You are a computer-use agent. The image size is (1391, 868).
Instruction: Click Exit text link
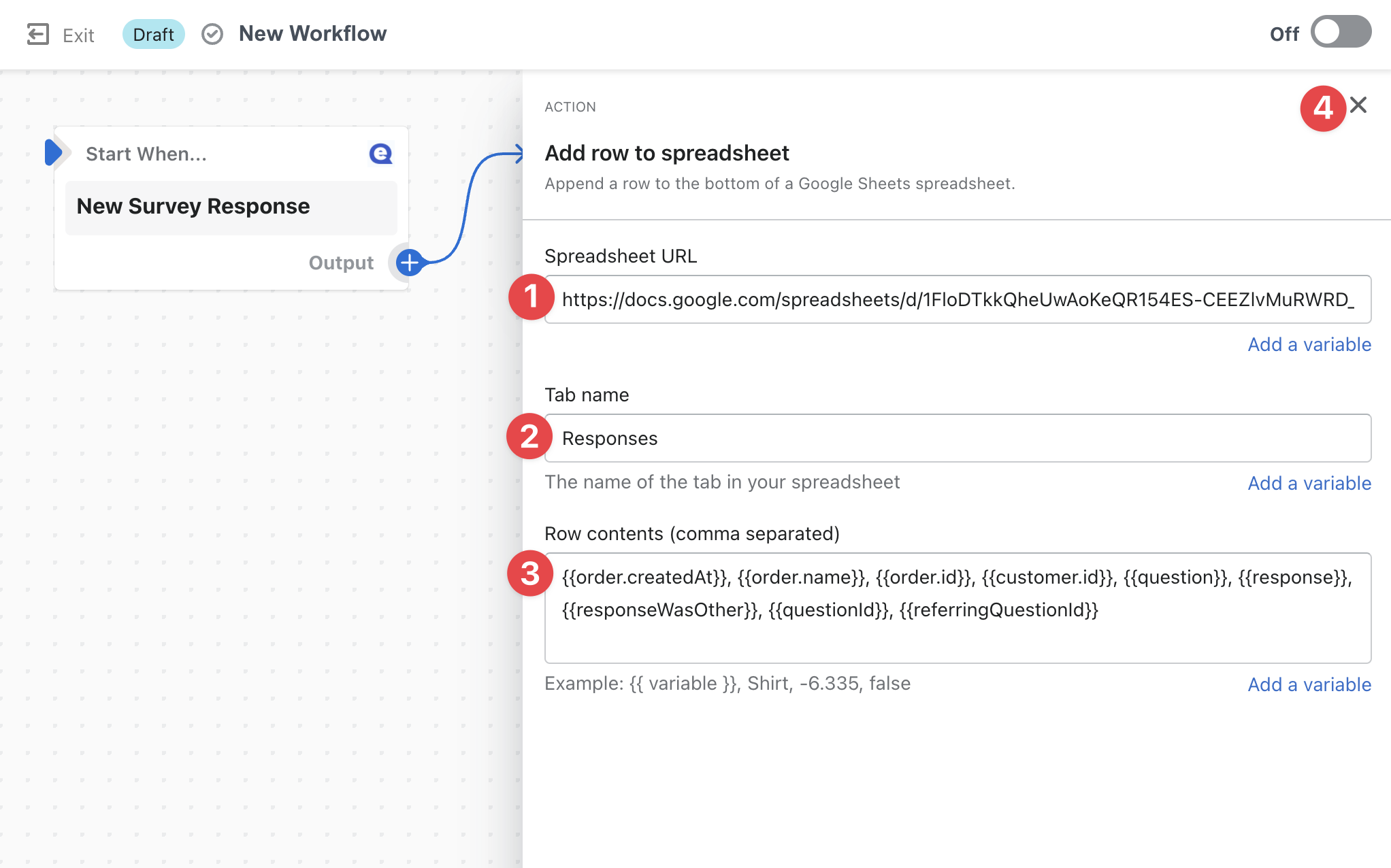(78, 35)
